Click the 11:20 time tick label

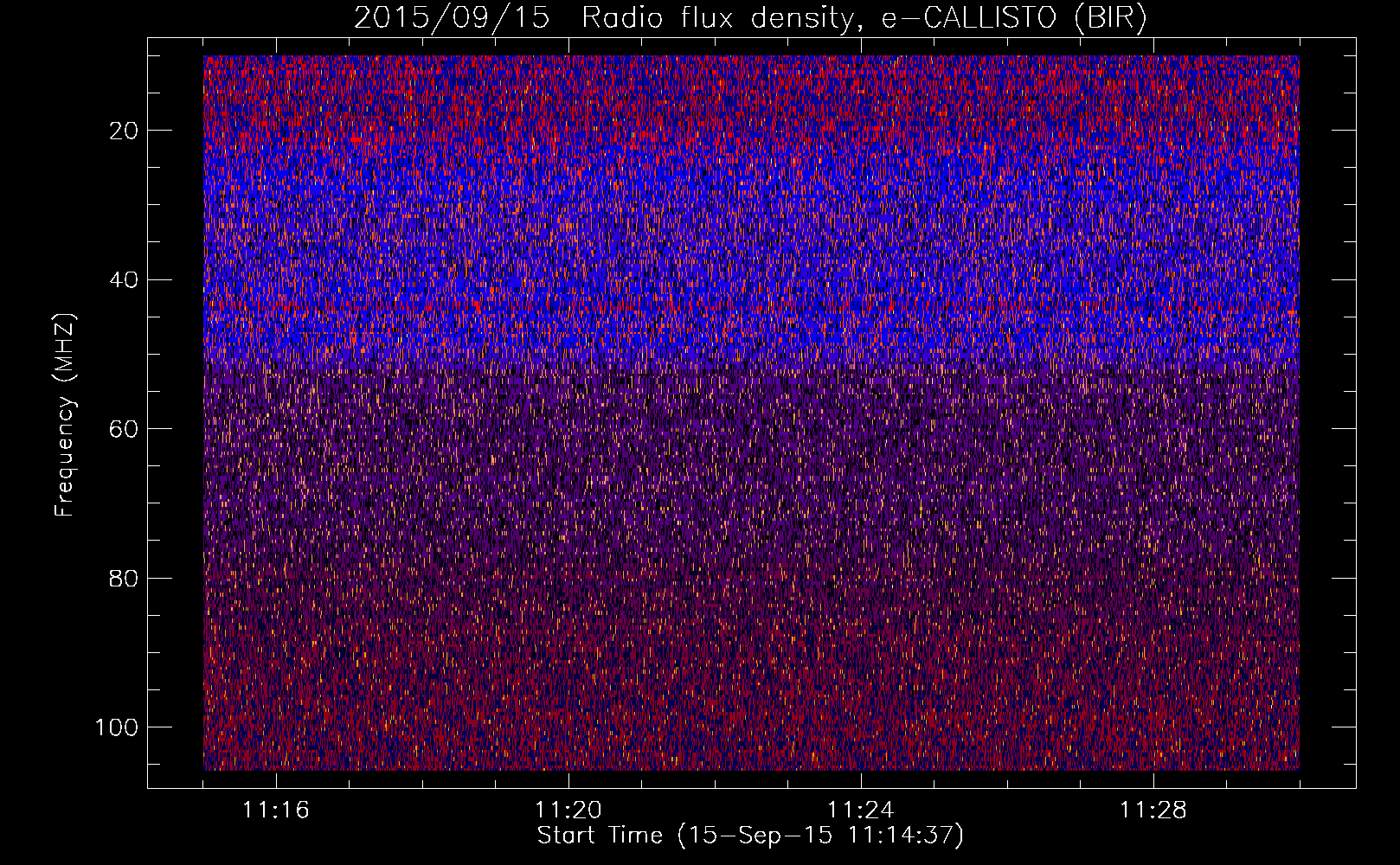click(x=568, y=811)
